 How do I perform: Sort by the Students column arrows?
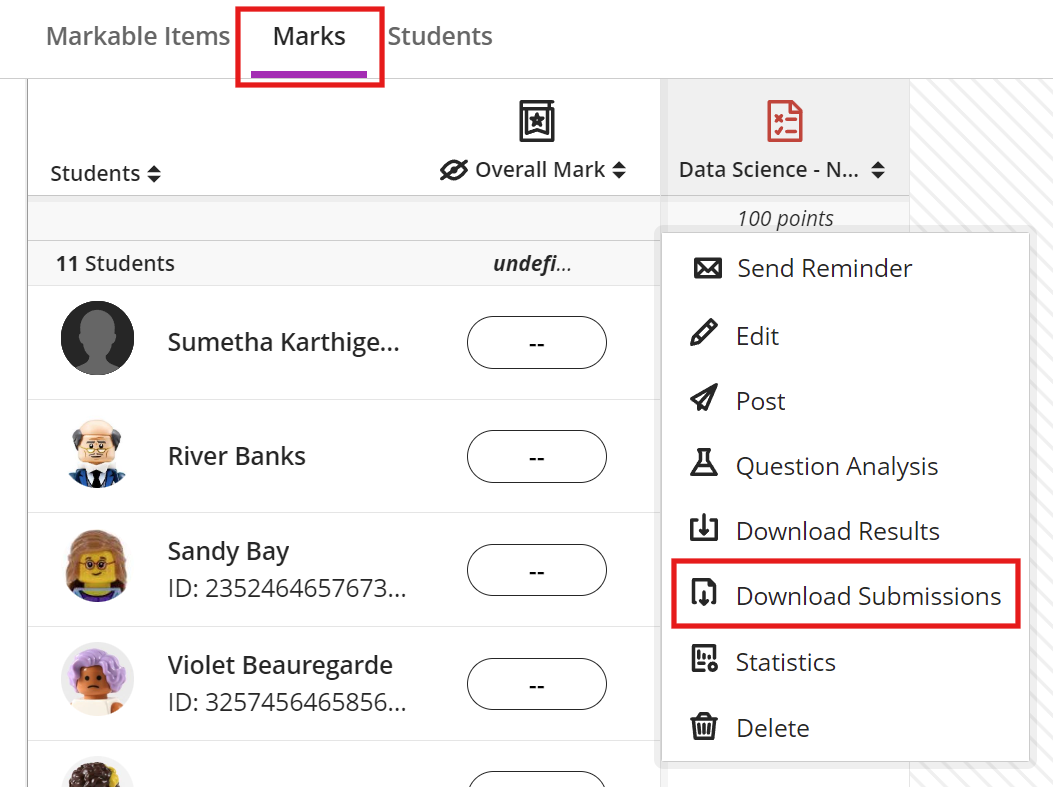(154, 174)
